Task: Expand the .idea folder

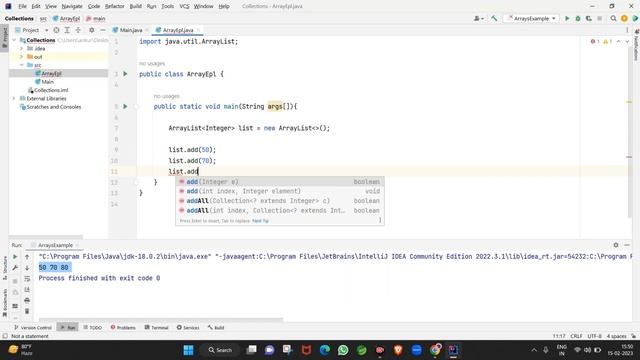Action: coord(22,49)
